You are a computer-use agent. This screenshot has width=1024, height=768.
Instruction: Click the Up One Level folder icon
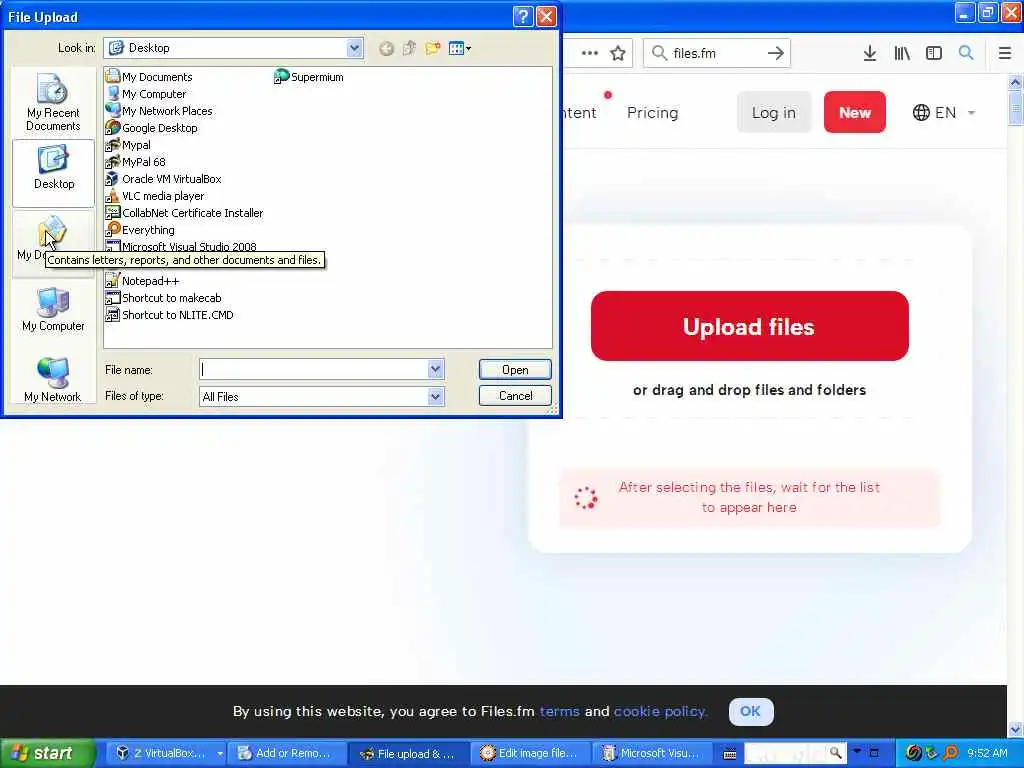[409, 48]
